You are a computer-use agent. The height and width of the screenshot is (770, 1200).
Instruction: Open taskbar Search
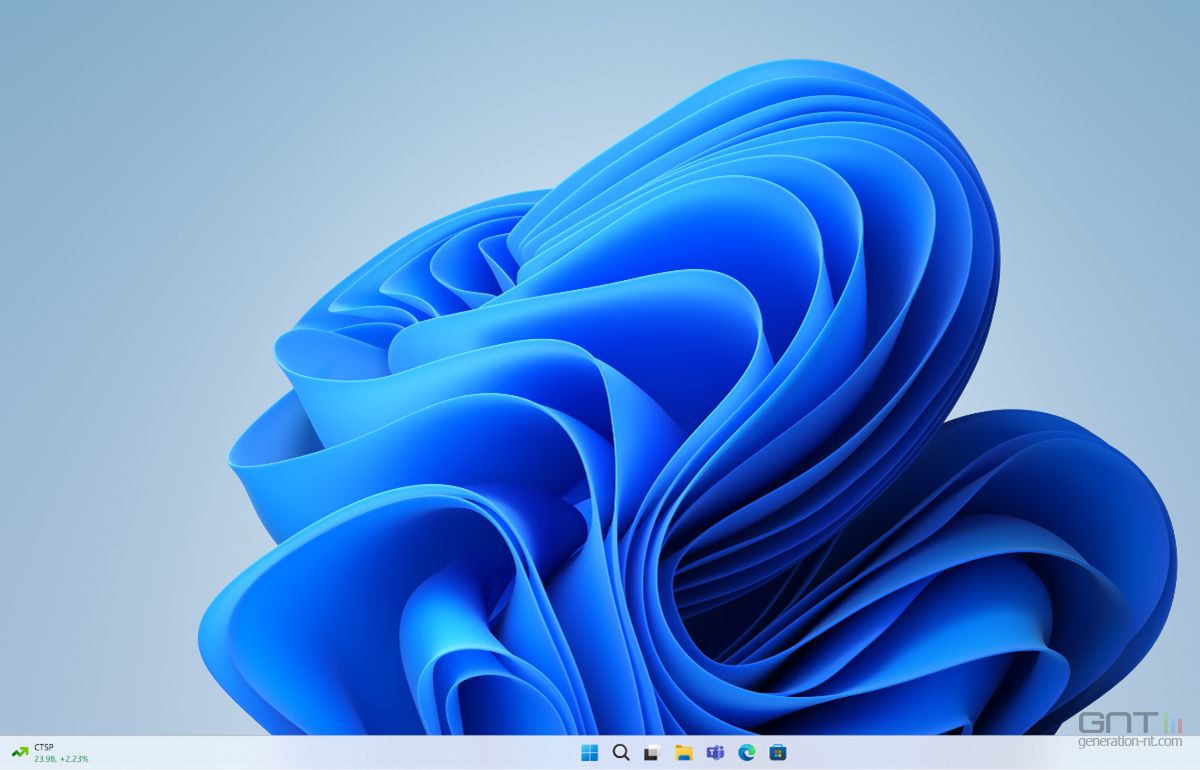click(621, 753)
